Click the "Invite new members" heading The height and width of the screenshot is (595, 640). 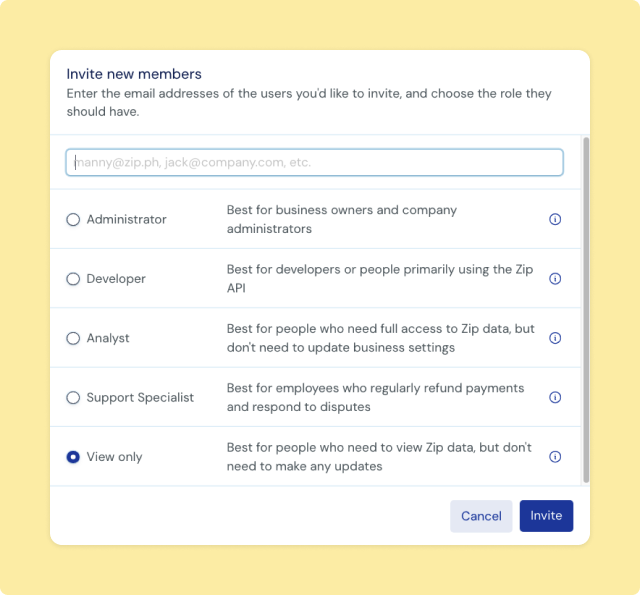[134, 74]
